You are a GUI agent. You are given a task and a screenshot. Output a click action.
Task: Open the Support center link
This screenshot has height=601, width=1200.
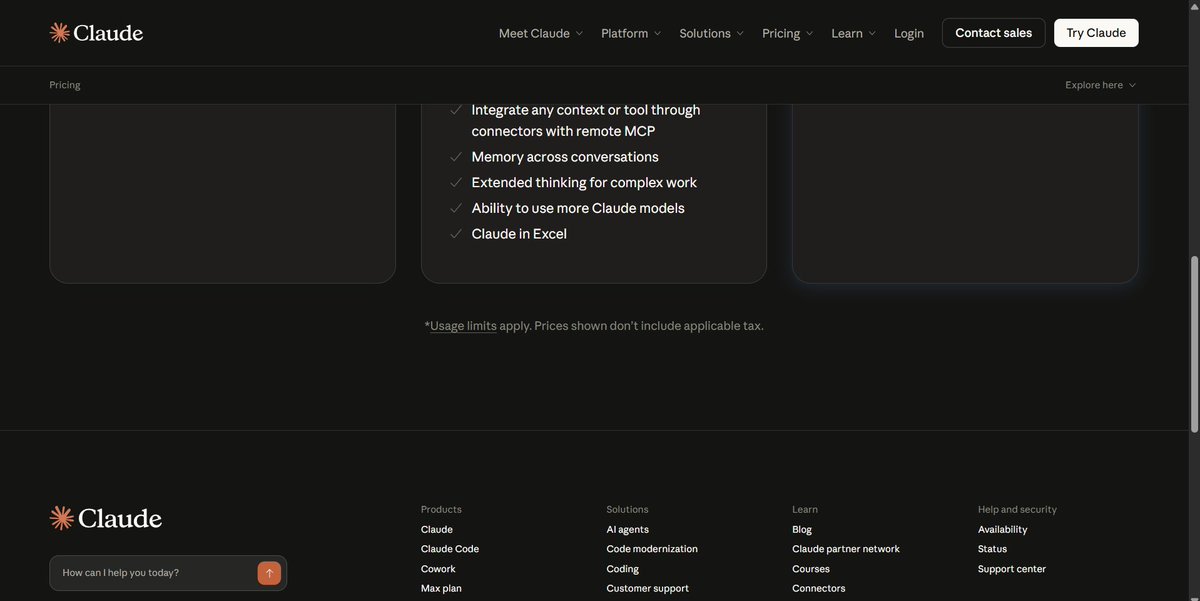pyautogui.click(x=1012, y=569)
